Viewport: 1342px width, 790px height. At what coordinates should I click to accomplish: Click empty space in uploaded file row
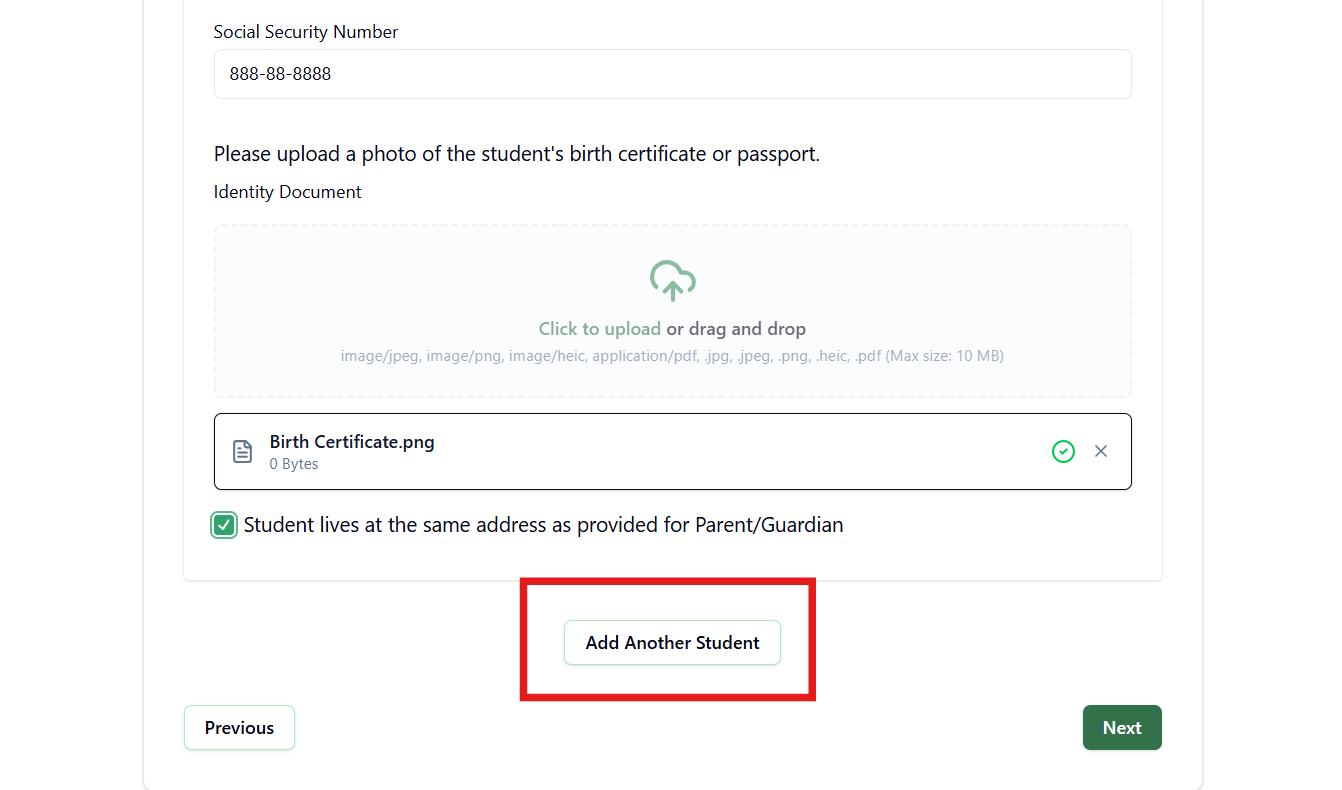pyautogui.click(x=740, y=451)
